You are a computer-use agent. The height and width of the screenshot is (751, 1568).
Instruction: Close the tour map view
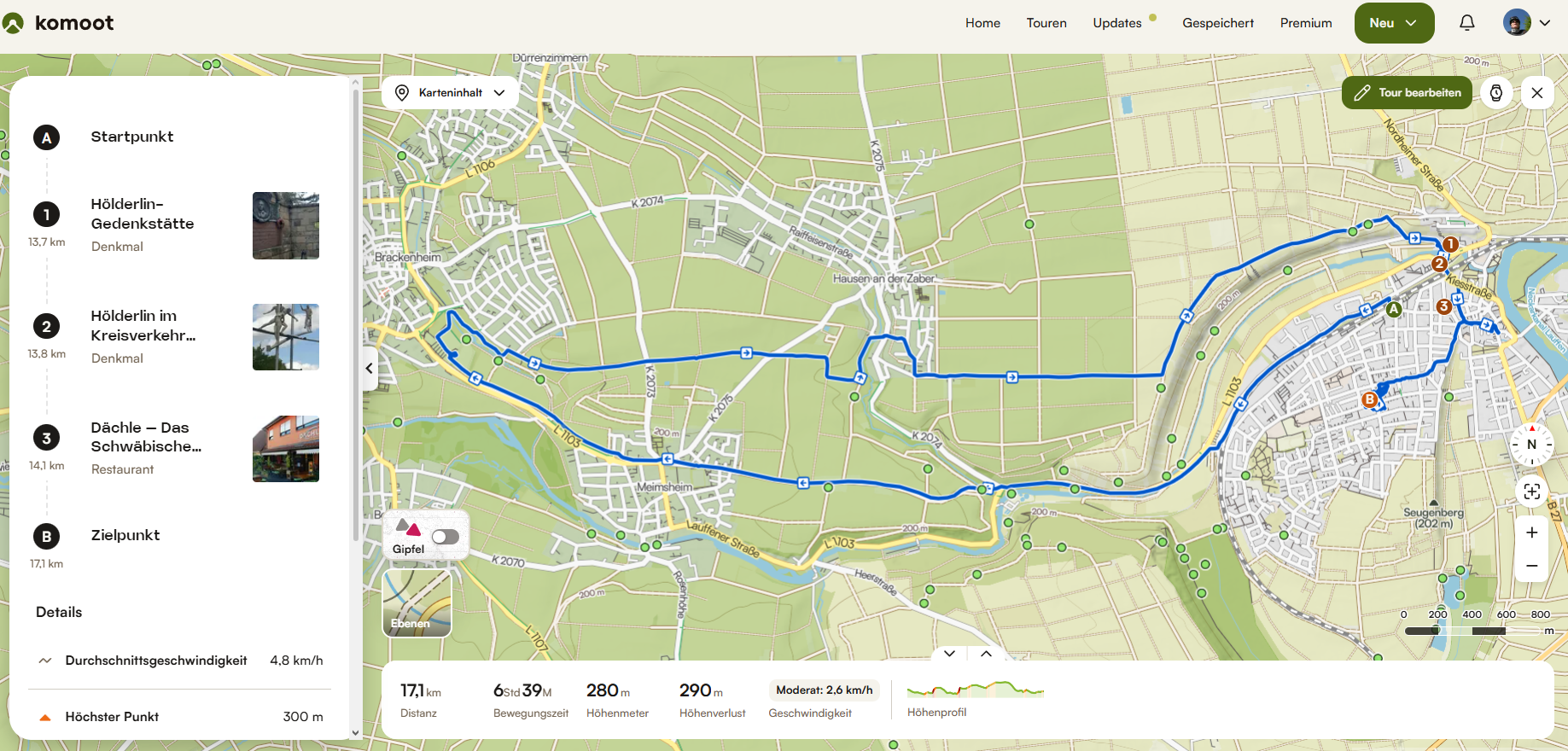1537,92
